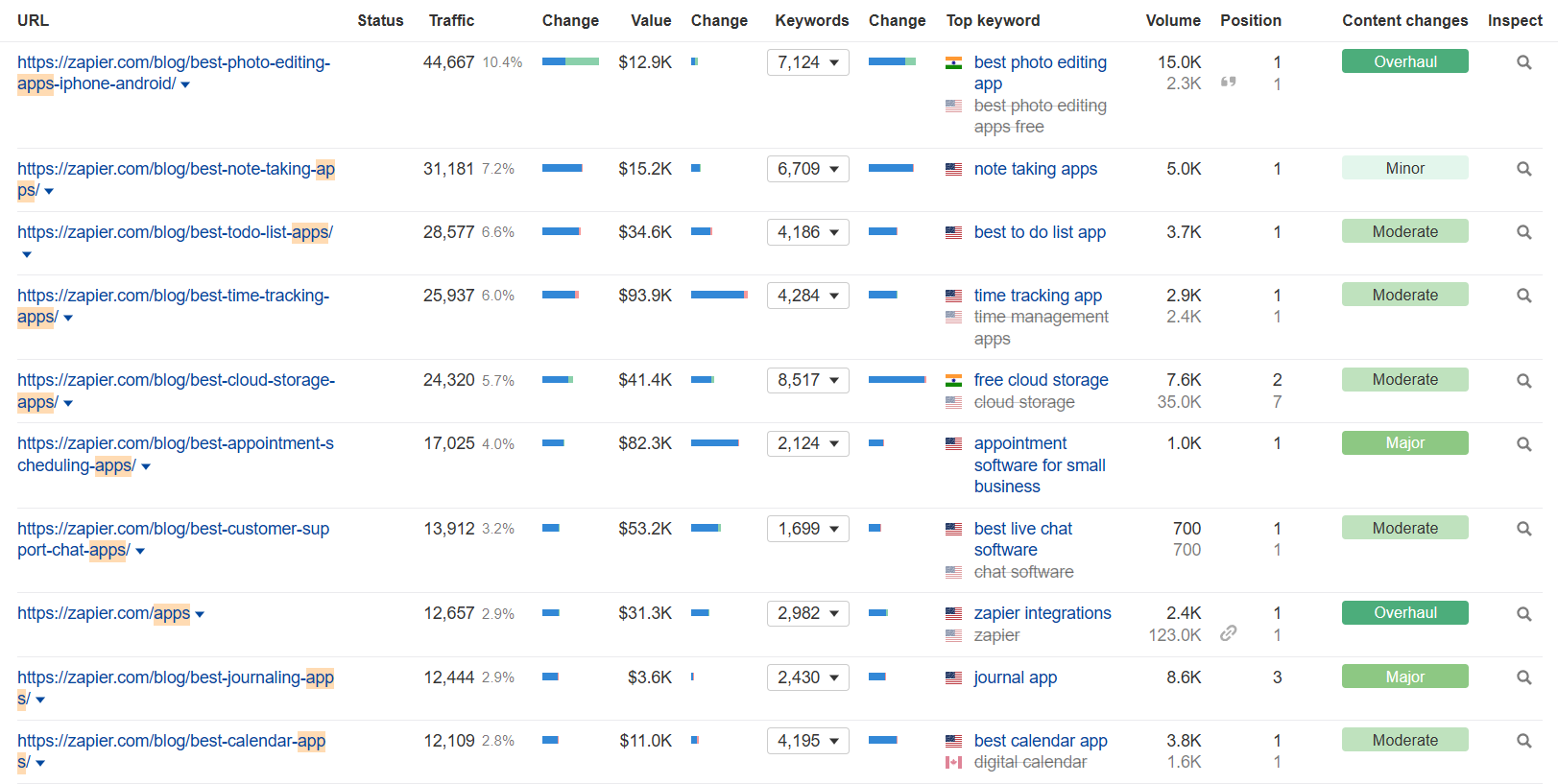Viewport: 1558px width, 784px height.
Task: Open keywords dropdown showing 2,124
Action: [808, 443]
